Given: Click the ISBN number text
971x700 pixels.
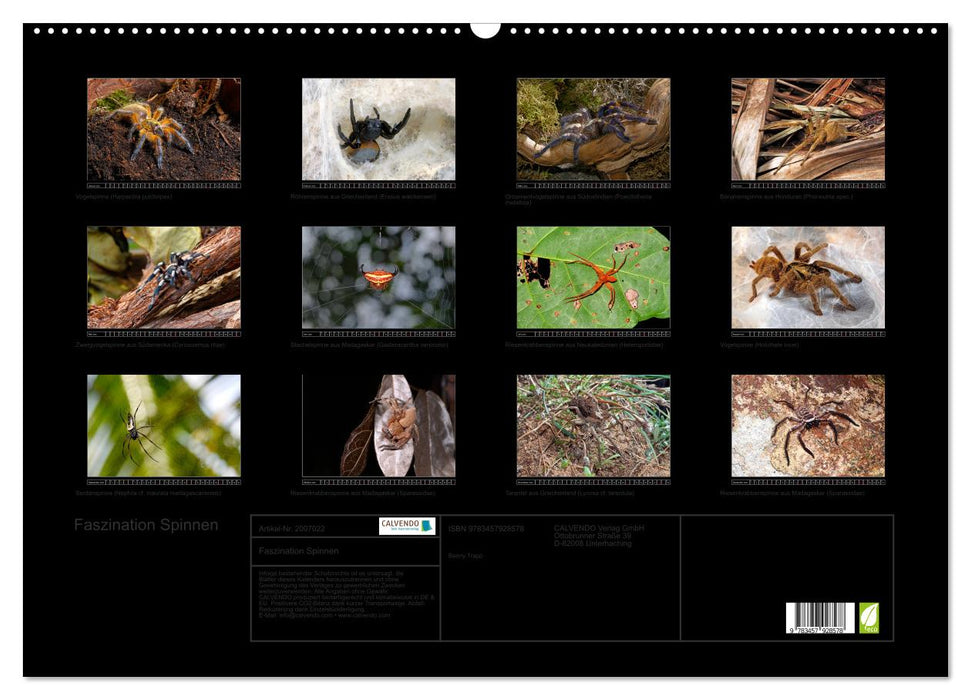Looking at the screenshot, I should (486, 528).
